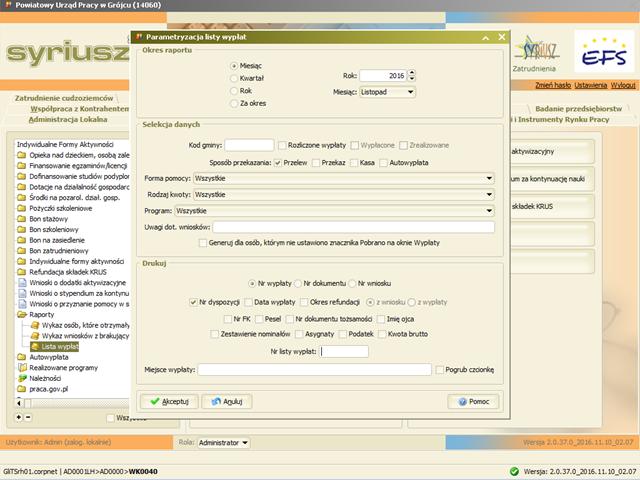Image resolution: width=640 pixels, height=480 pixels.
Task: Open the Zatrudnienie cudzoziemców tab
Action: 64,98
